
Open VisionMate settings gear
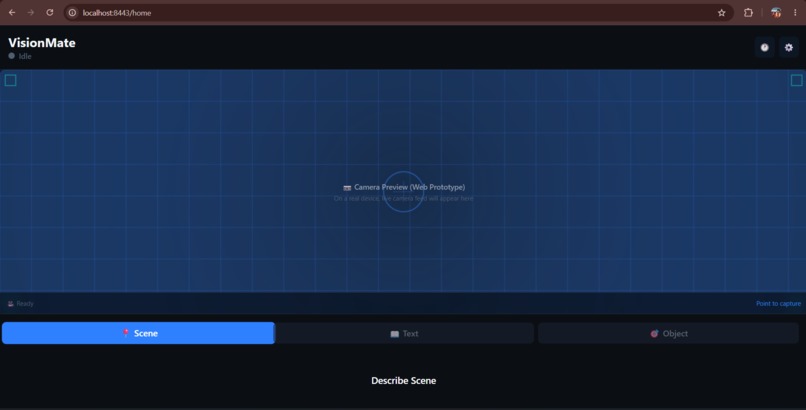click(789, 47)
